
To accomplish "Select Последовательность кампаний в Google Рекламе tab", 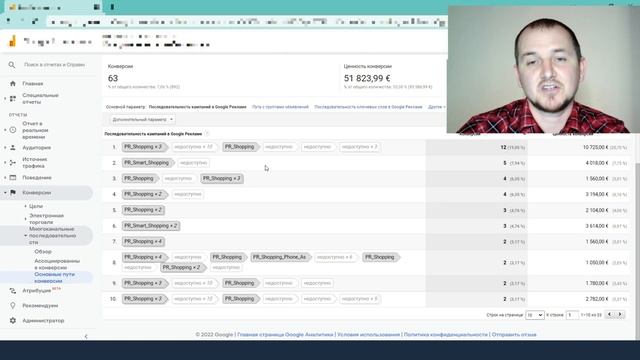I will click(x=198, y=107).
